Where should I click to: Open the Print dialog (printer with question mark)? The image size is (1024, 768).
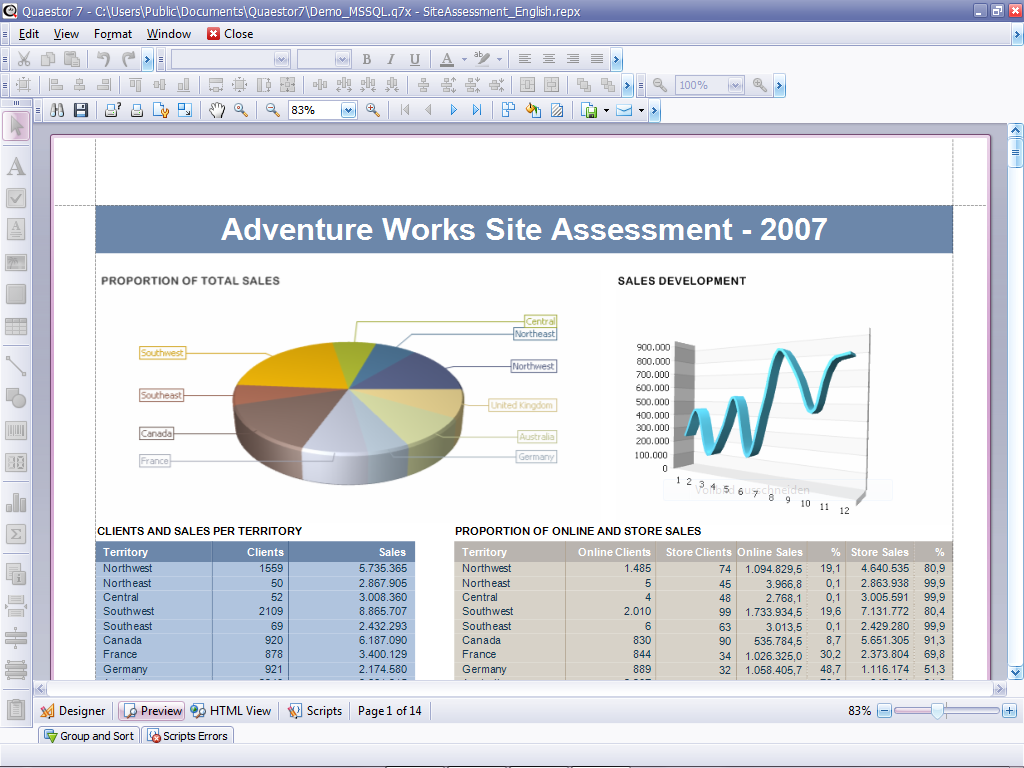113,110
